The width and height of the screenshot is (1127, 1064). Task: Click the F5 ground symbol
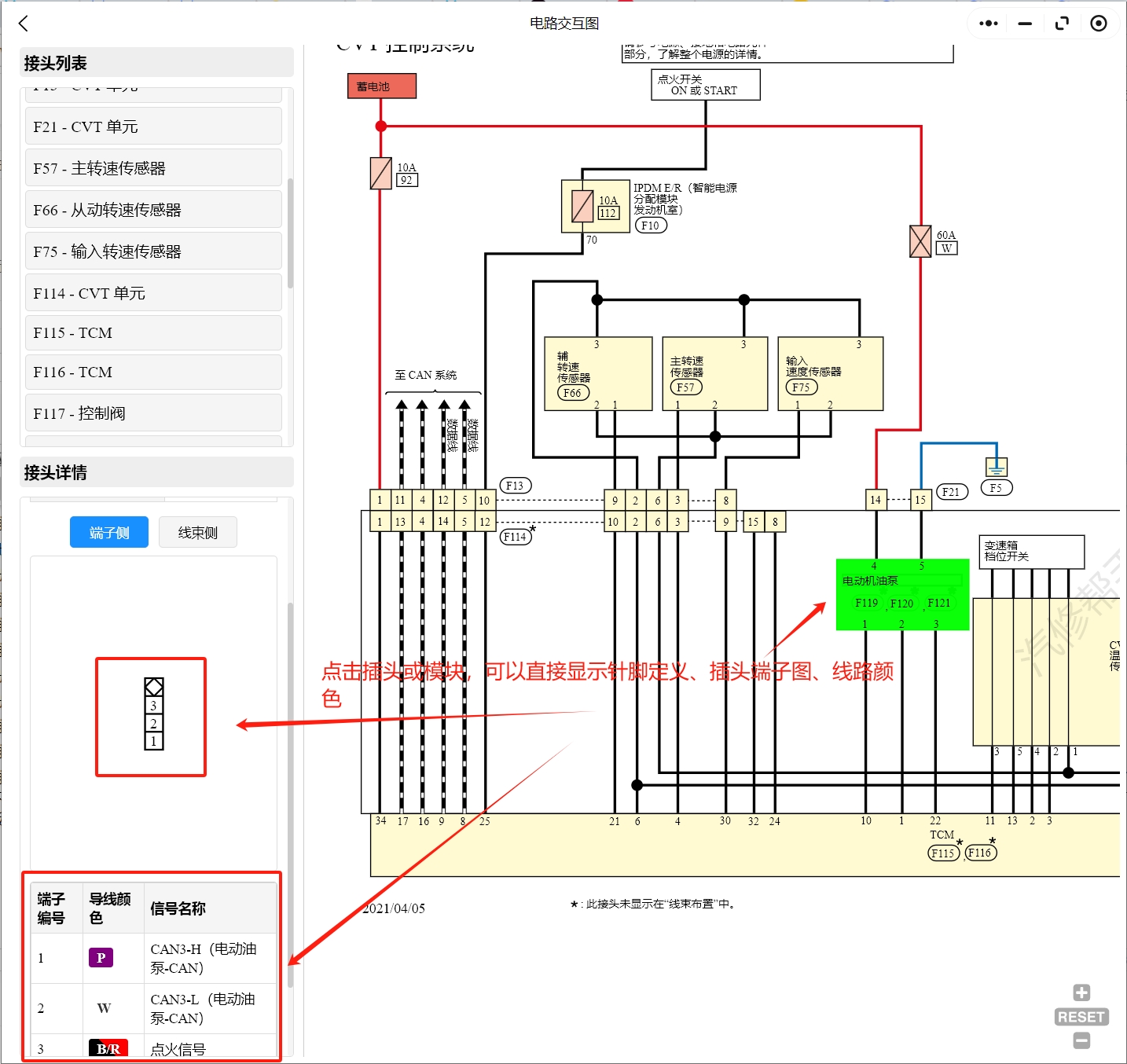pyautogui.click(x=996, y=467)
